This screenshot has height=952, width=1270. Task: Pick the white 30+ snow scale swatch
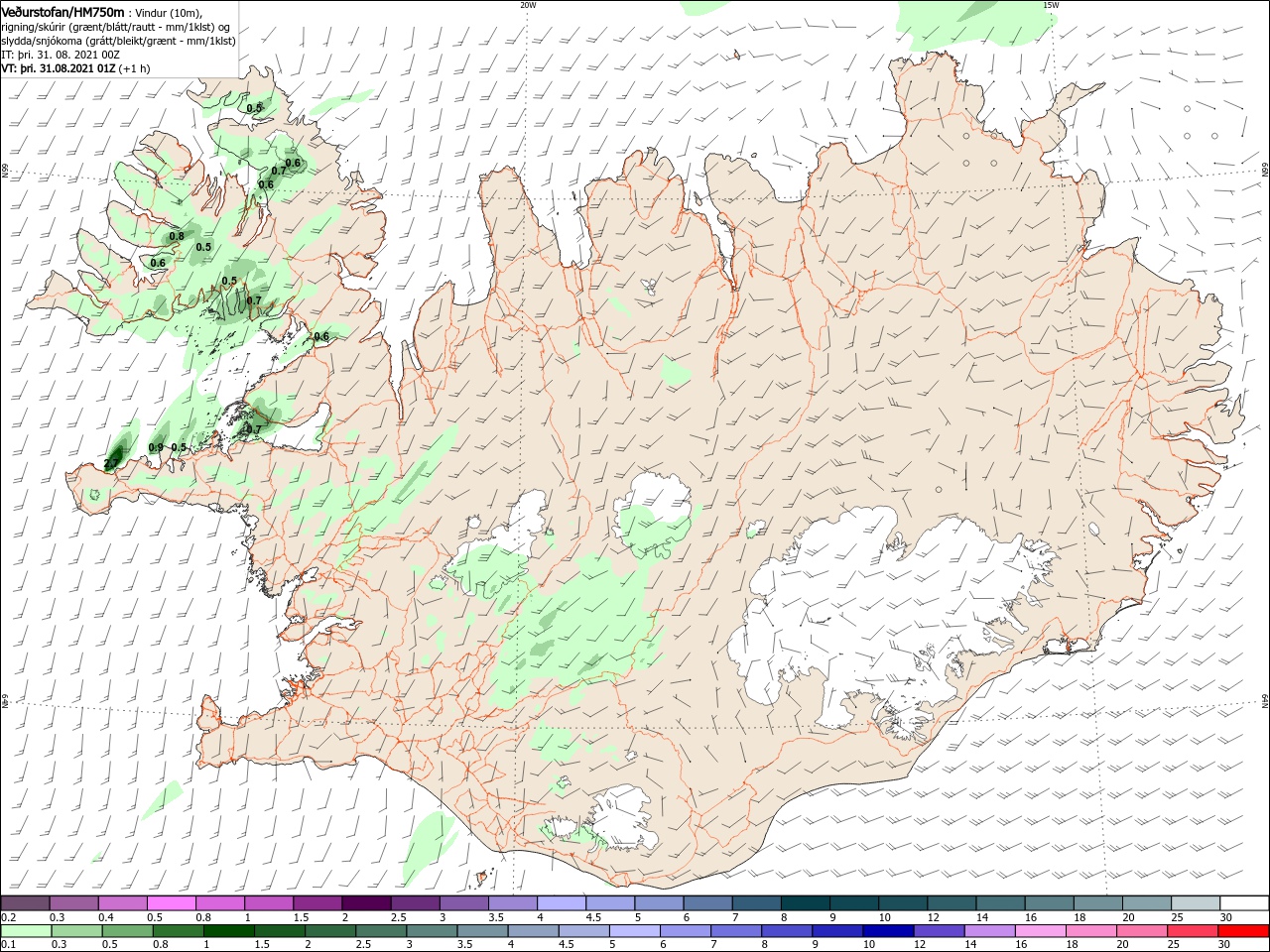[1242, 903]
